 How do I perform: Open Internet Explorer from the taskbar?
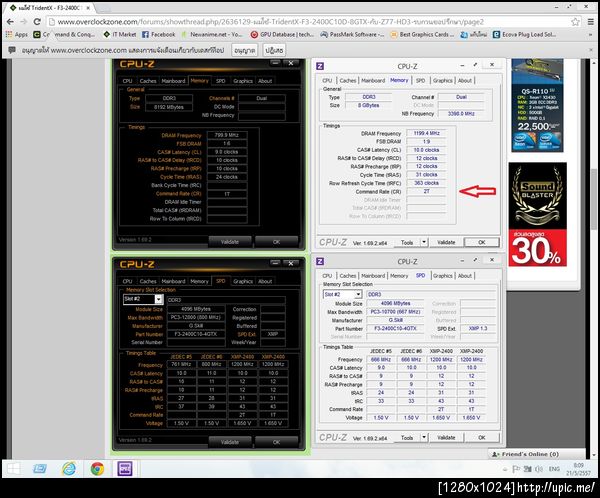[x=69, y=469]
